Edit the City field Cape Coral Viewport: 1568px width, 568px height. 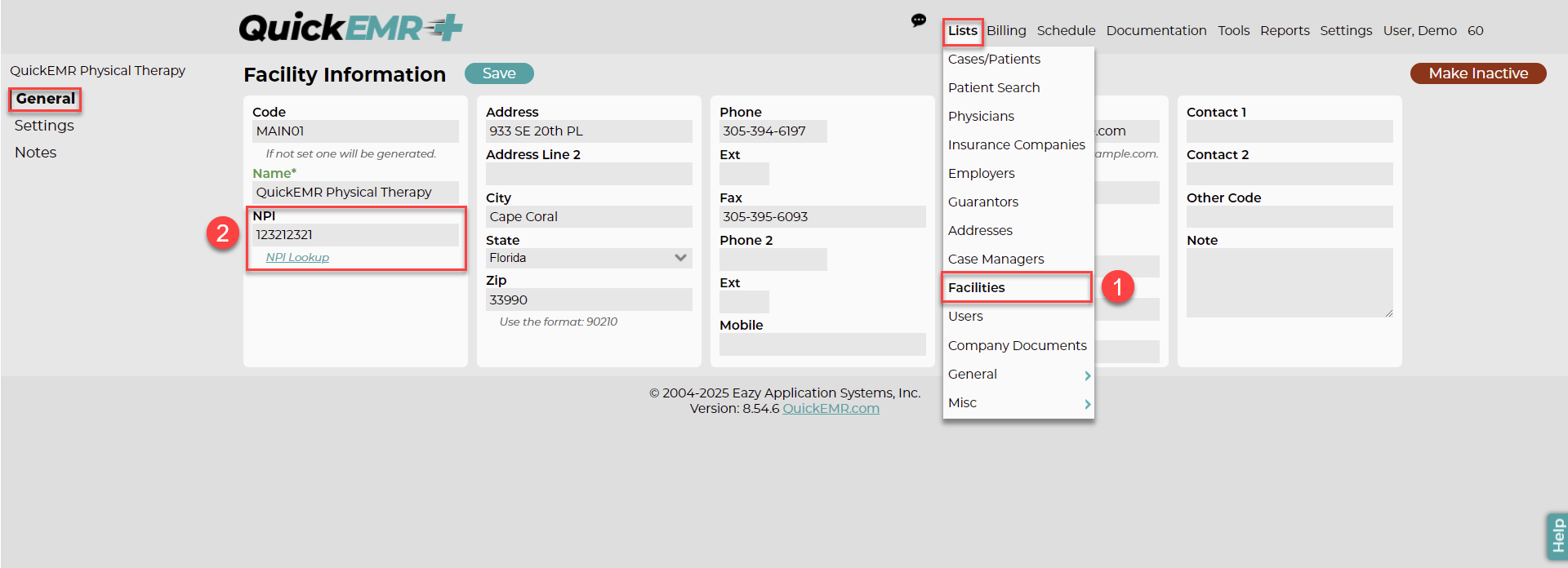(589, 217)
